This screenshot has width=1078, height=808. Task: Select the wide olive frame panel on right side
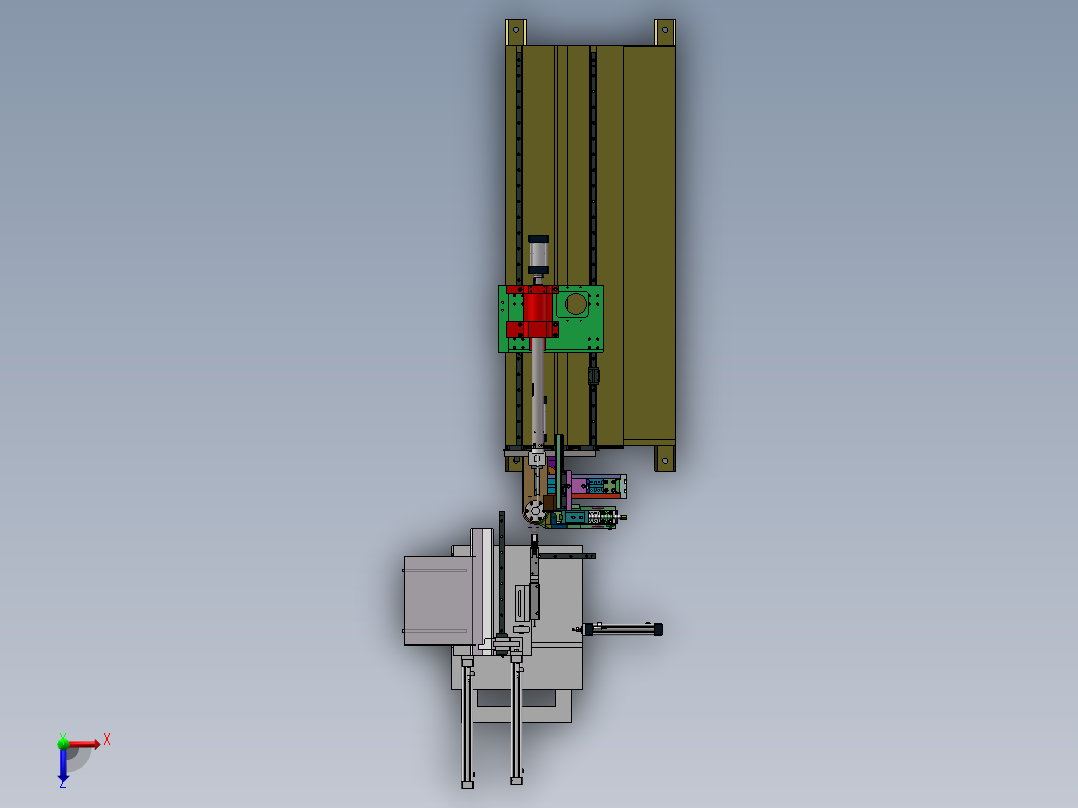[649, 245]
